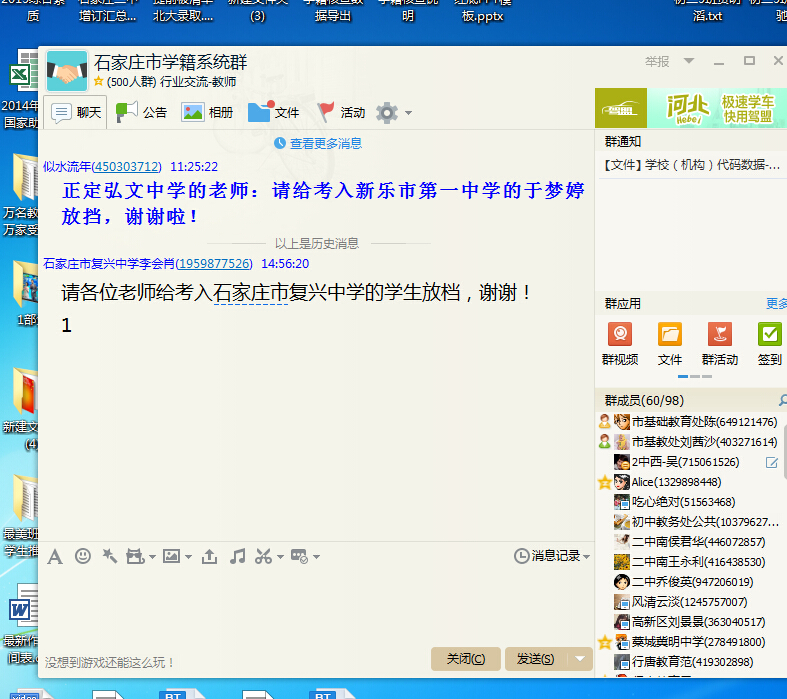Click the 群应用 page indicator dots
Viewport: 787px width, 699px height.
tap(695, 376)
